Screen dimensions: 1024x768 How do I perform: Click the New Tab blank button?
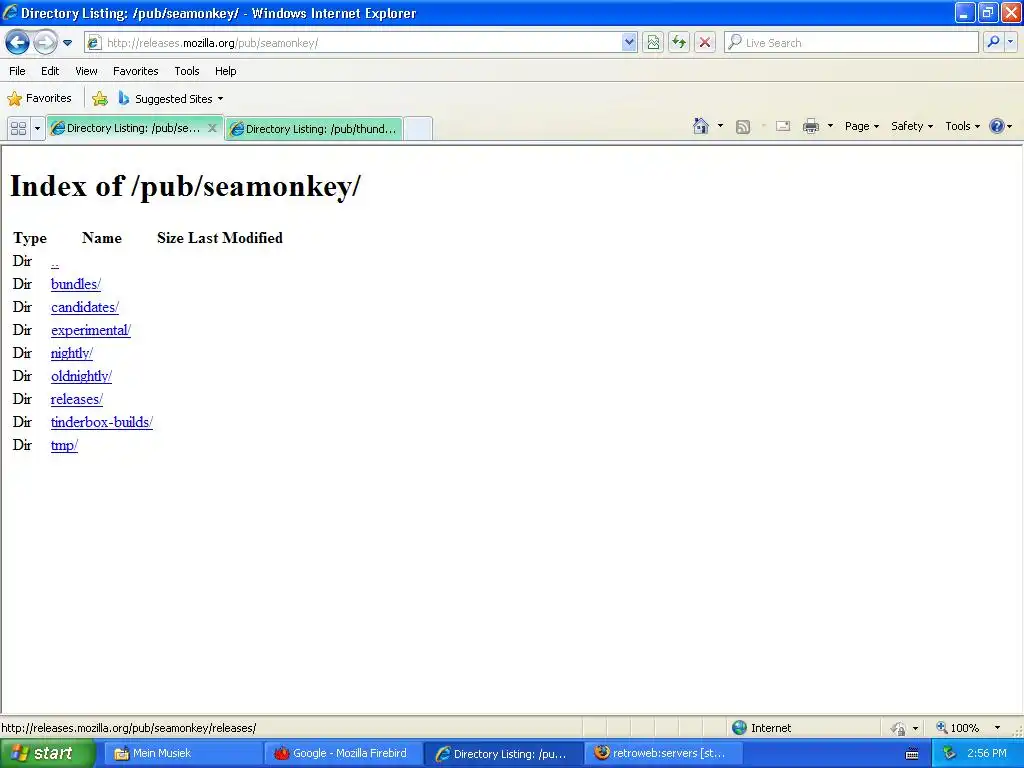[x=418, y=129]
